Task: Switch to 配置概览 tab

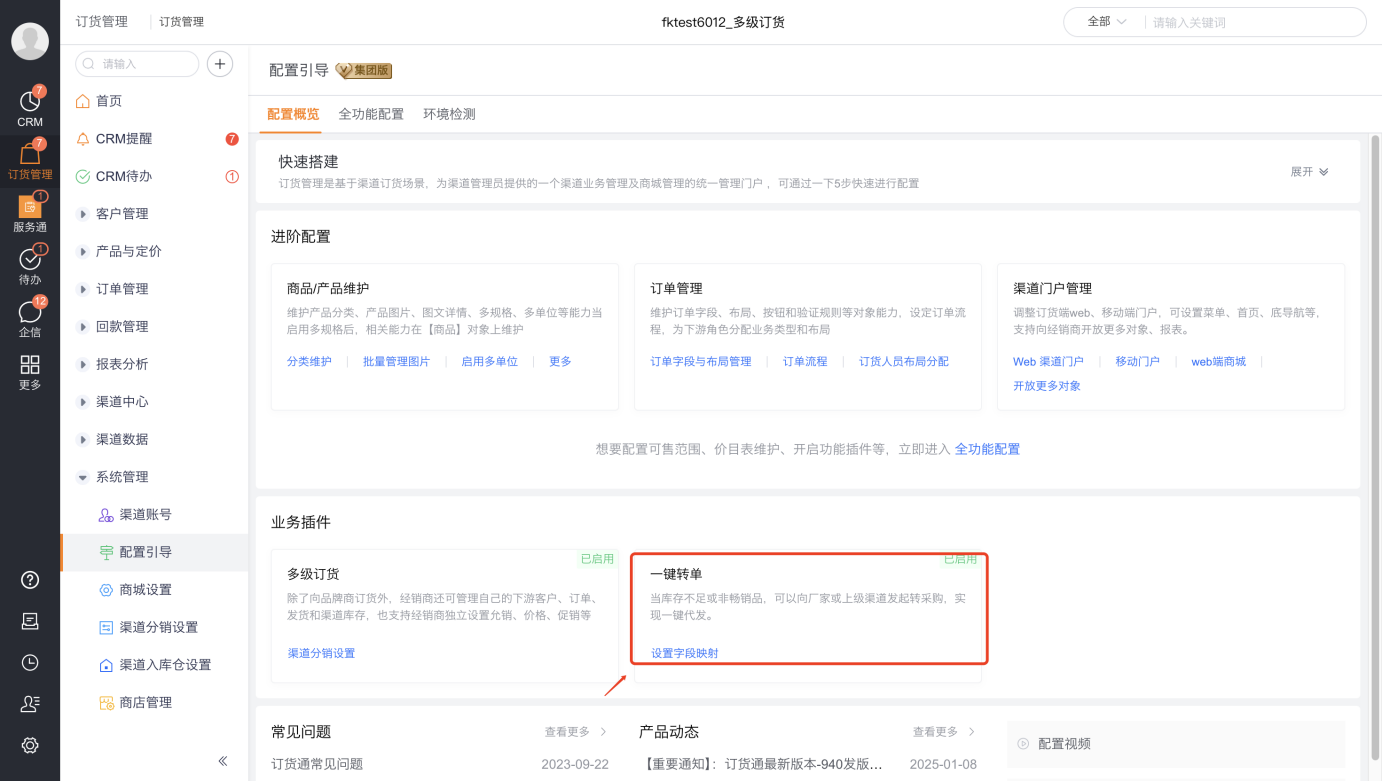Action: (293, 114)
